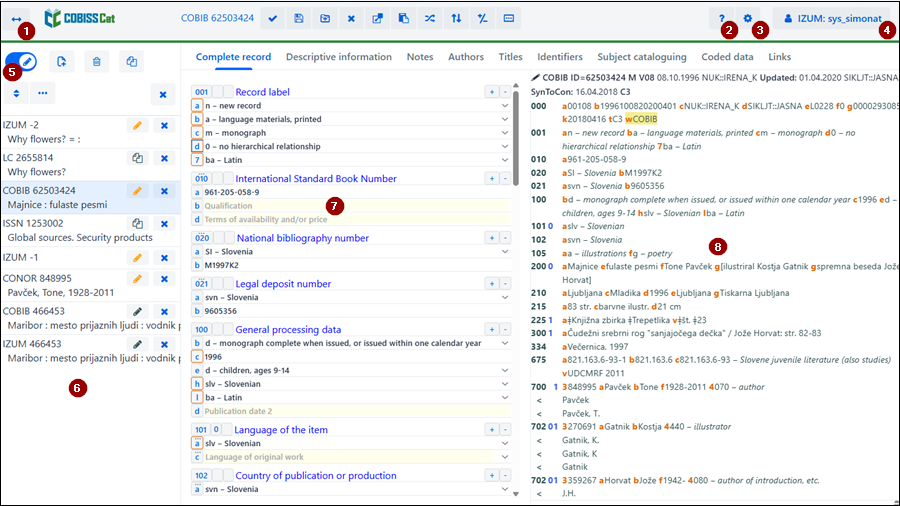Click the record editor vertical scrollbar thumb
900x506 pixels.
pos(515,138)
